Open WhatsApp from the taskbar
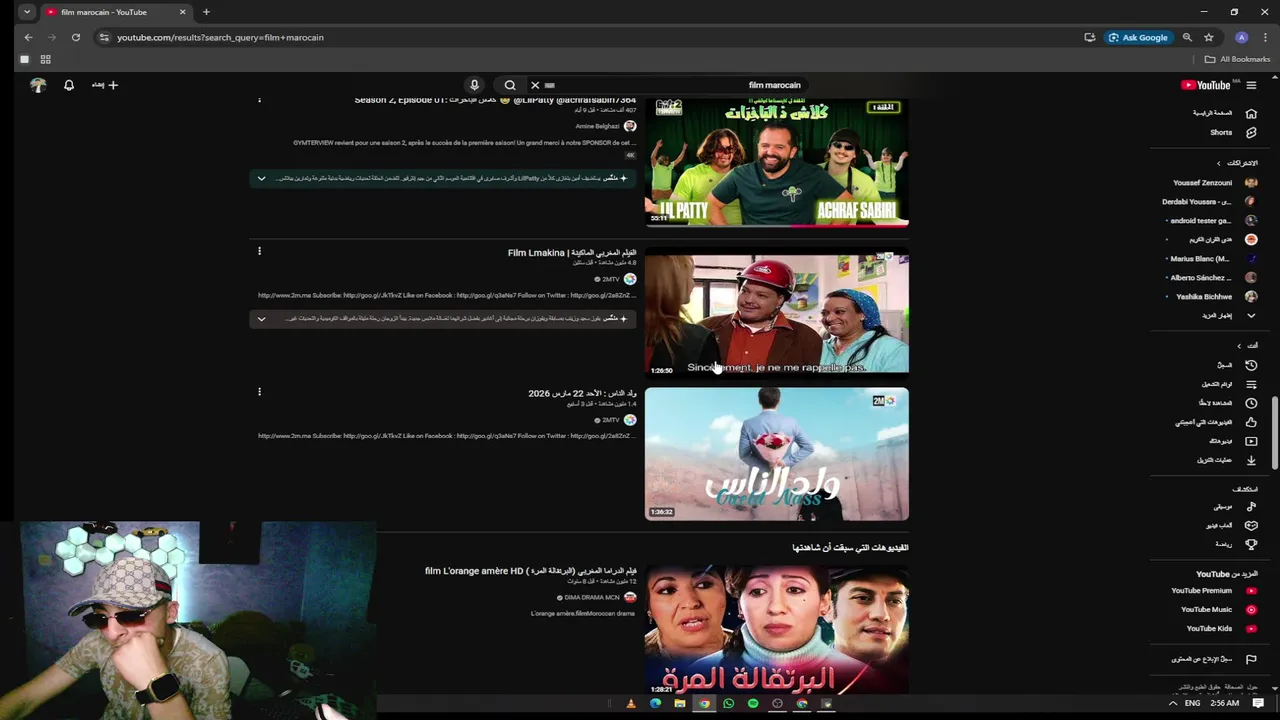 pyautogui.click(x=728, y=704)
